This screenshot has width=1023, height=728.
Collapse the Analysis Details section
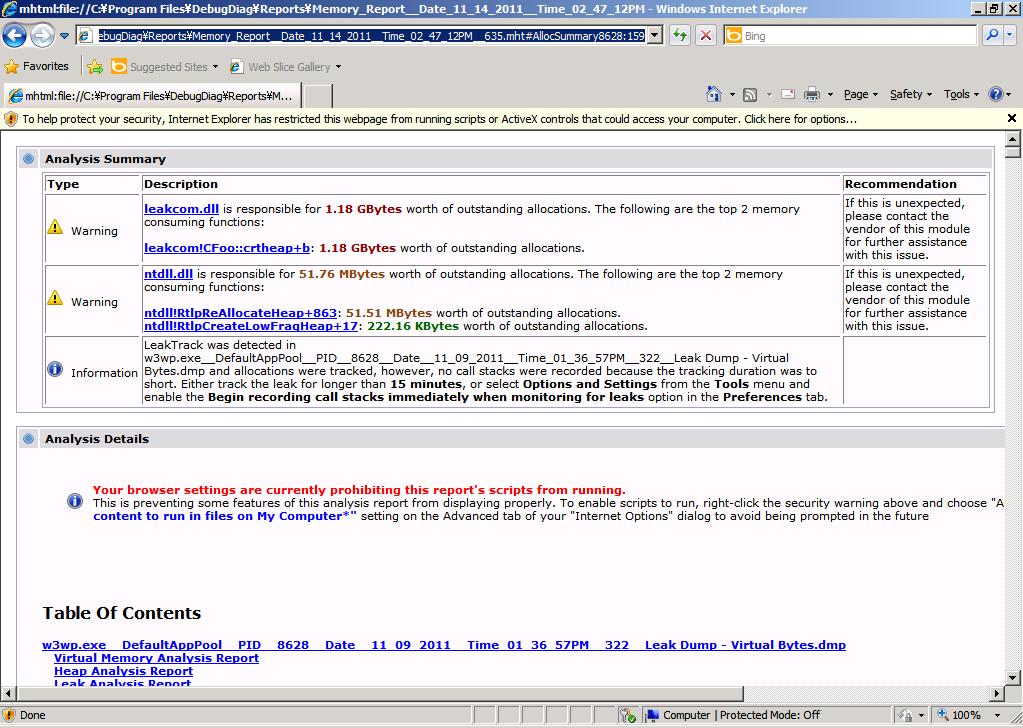point(28,439)
